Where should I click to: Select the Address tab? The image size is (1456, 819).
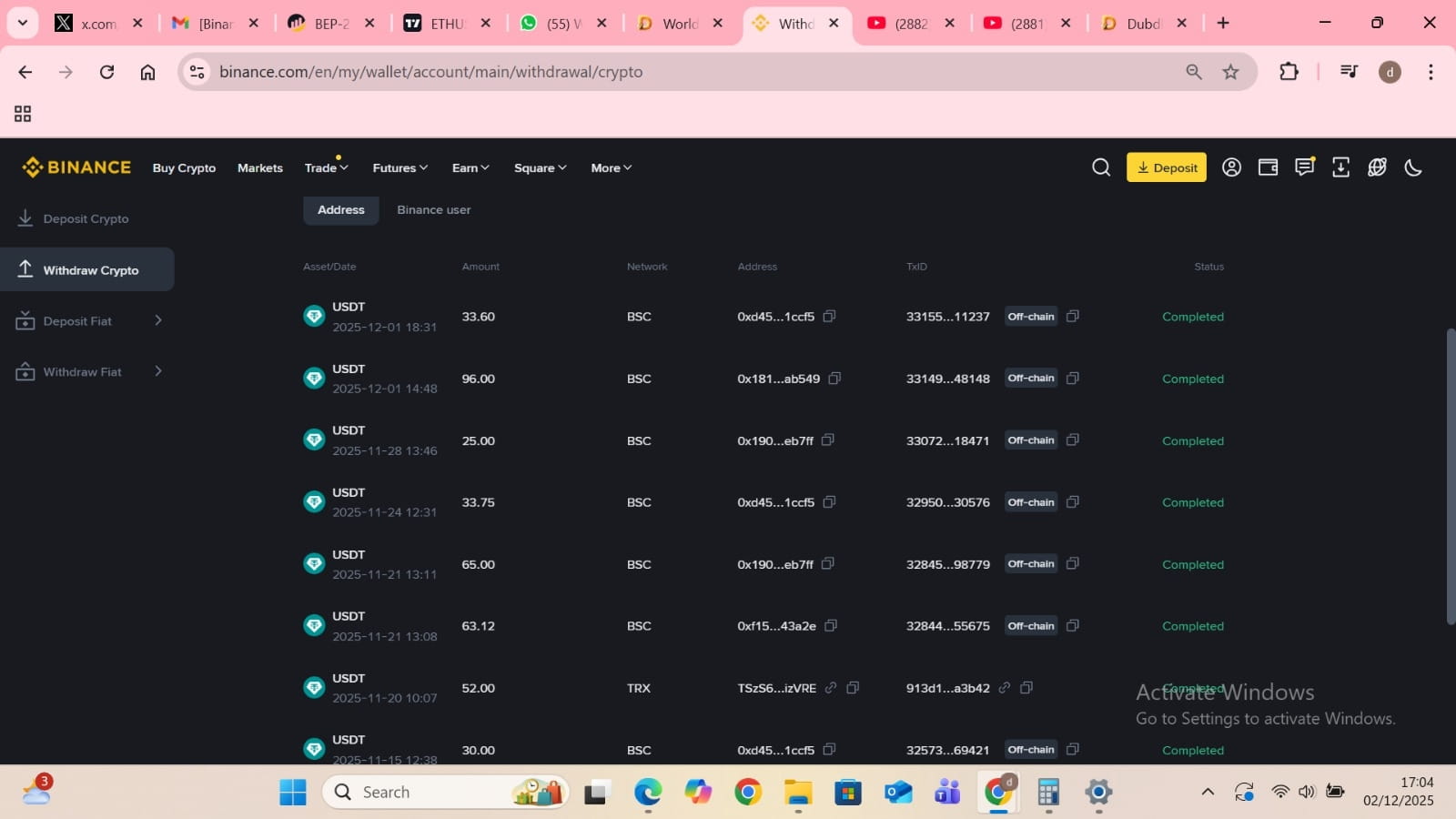pyautogui.click(x=341, y=210)
